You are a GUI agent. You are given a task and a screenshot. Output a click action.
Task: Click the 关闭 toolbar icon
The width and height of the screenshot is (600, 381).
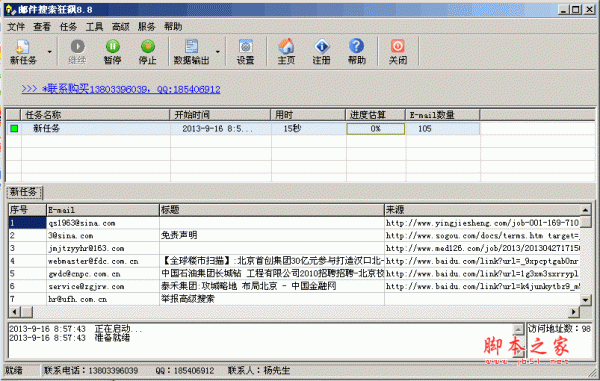(398, 51)
